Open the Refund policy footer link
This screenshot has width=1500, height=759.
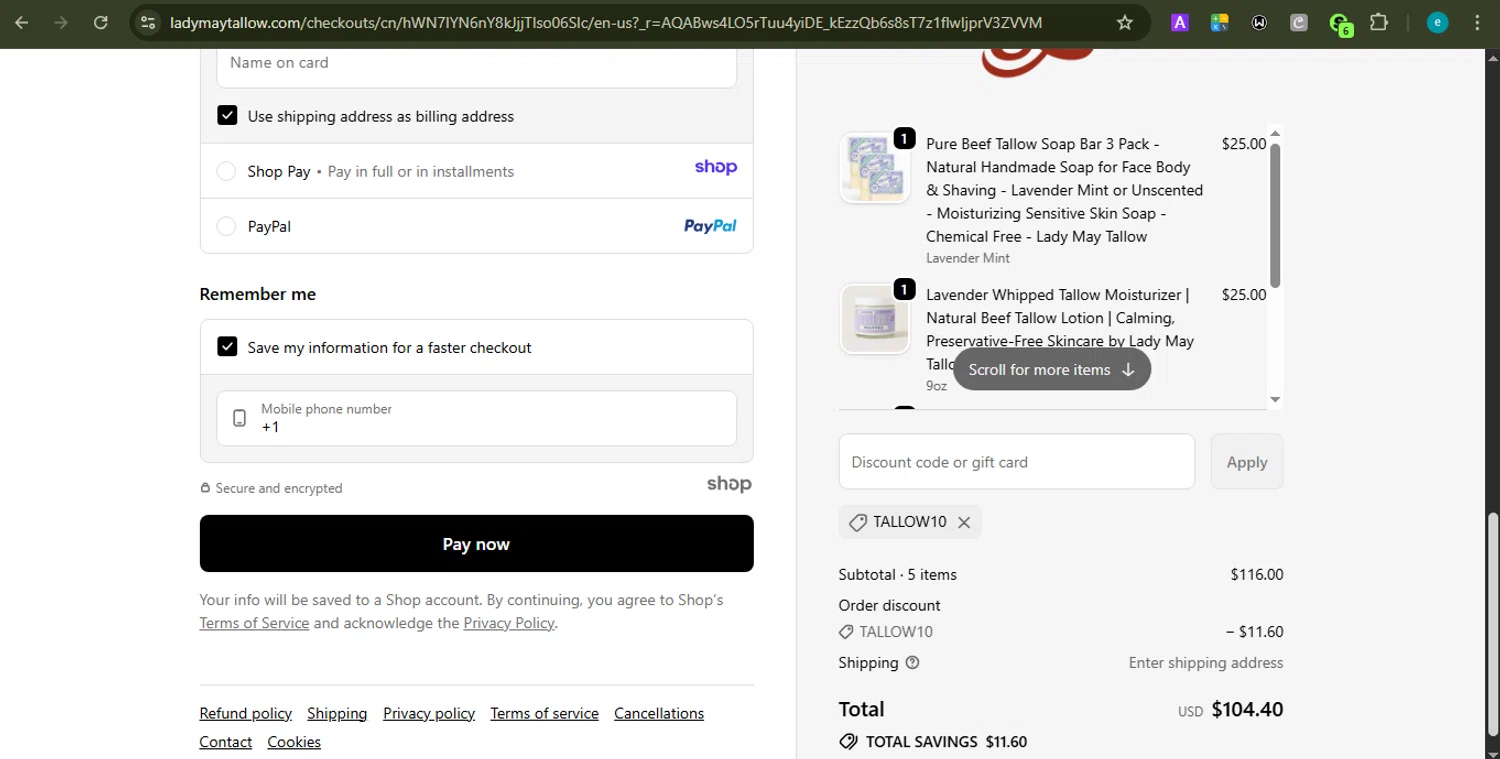(245, 713)
